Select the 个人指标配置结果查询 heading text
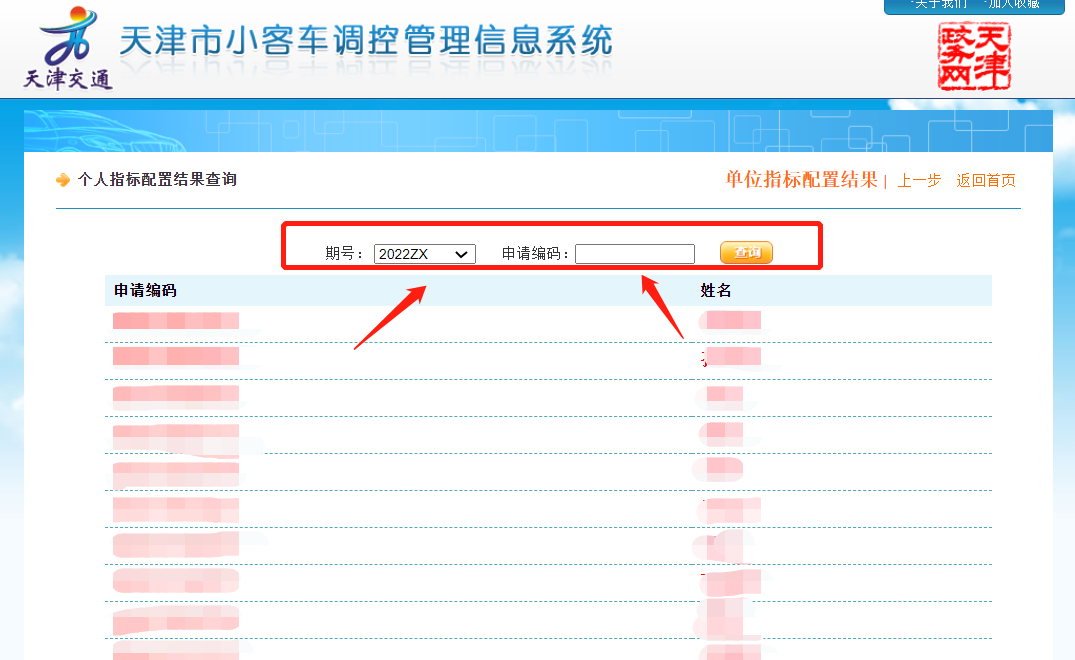The image size is (1075, 660). point(157,180)
